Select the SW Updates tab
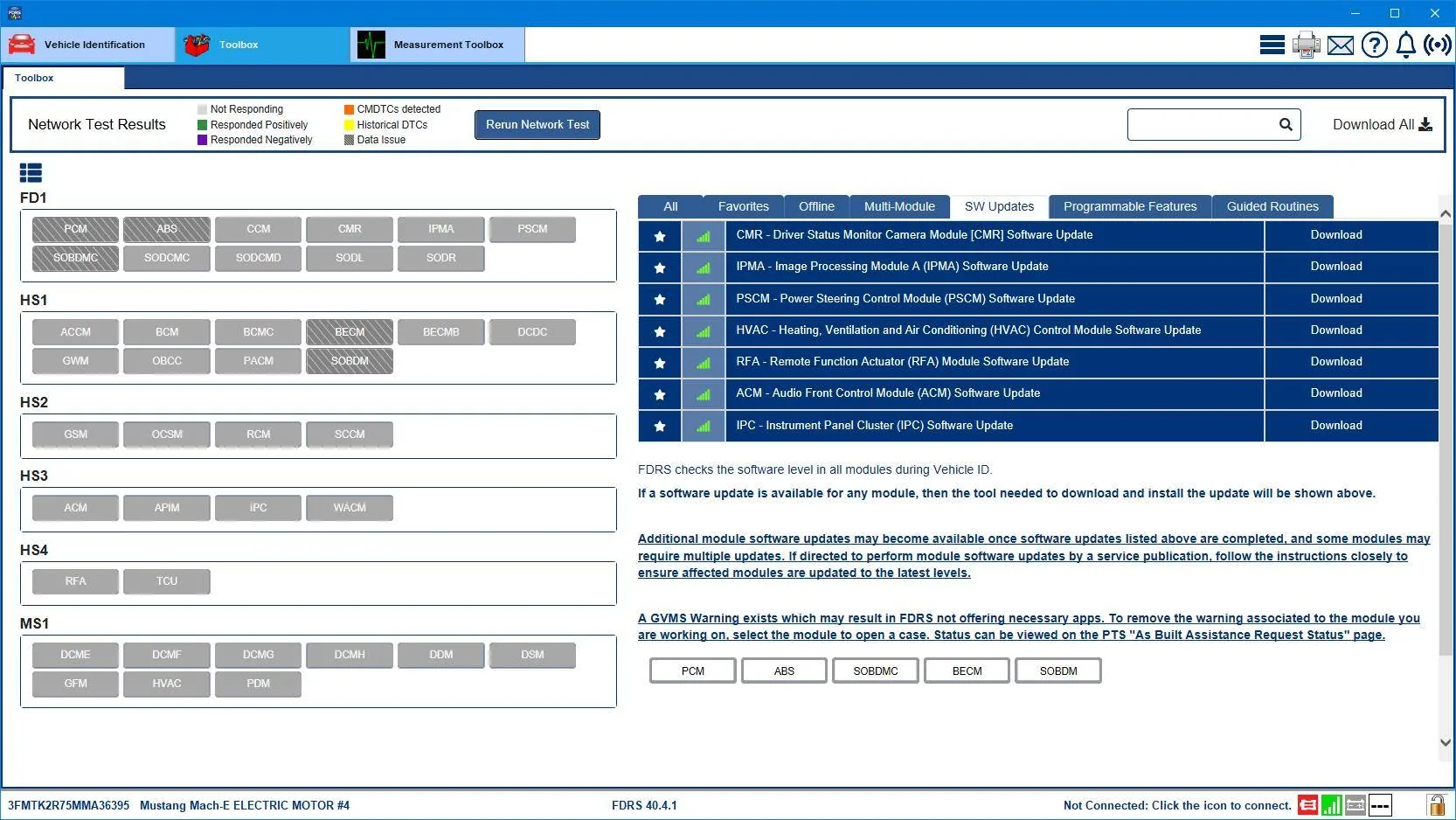The image size is (1456, 820). coord(999,206)
